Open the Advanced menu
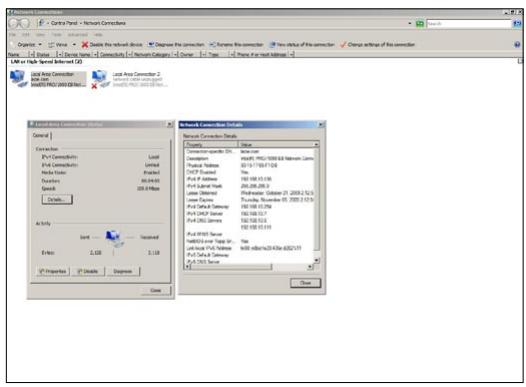The image size is (526, 387). pyautogui.click(x=78, y=35)
